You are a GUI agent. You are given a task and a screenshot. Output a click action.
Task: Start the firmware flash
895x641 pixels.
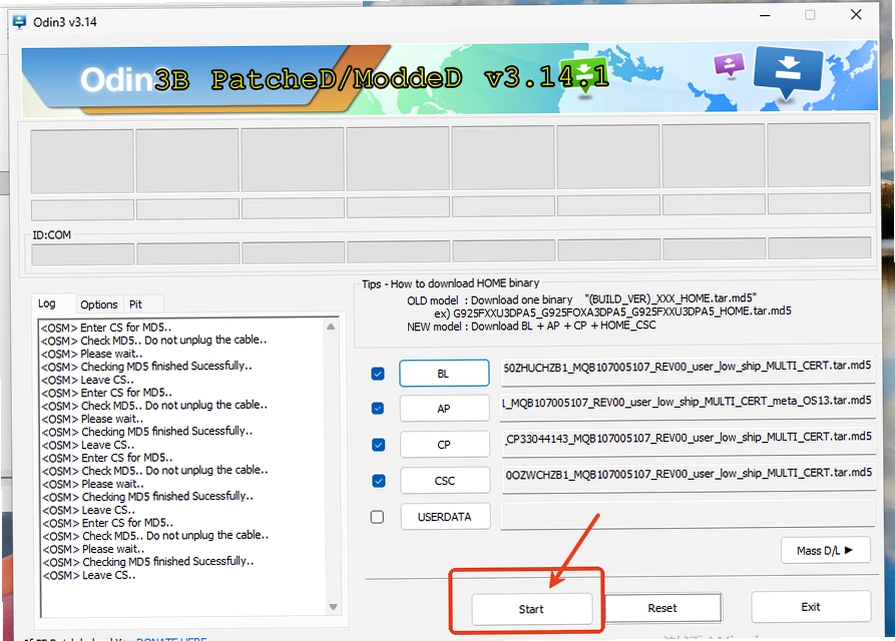(531, 609)
